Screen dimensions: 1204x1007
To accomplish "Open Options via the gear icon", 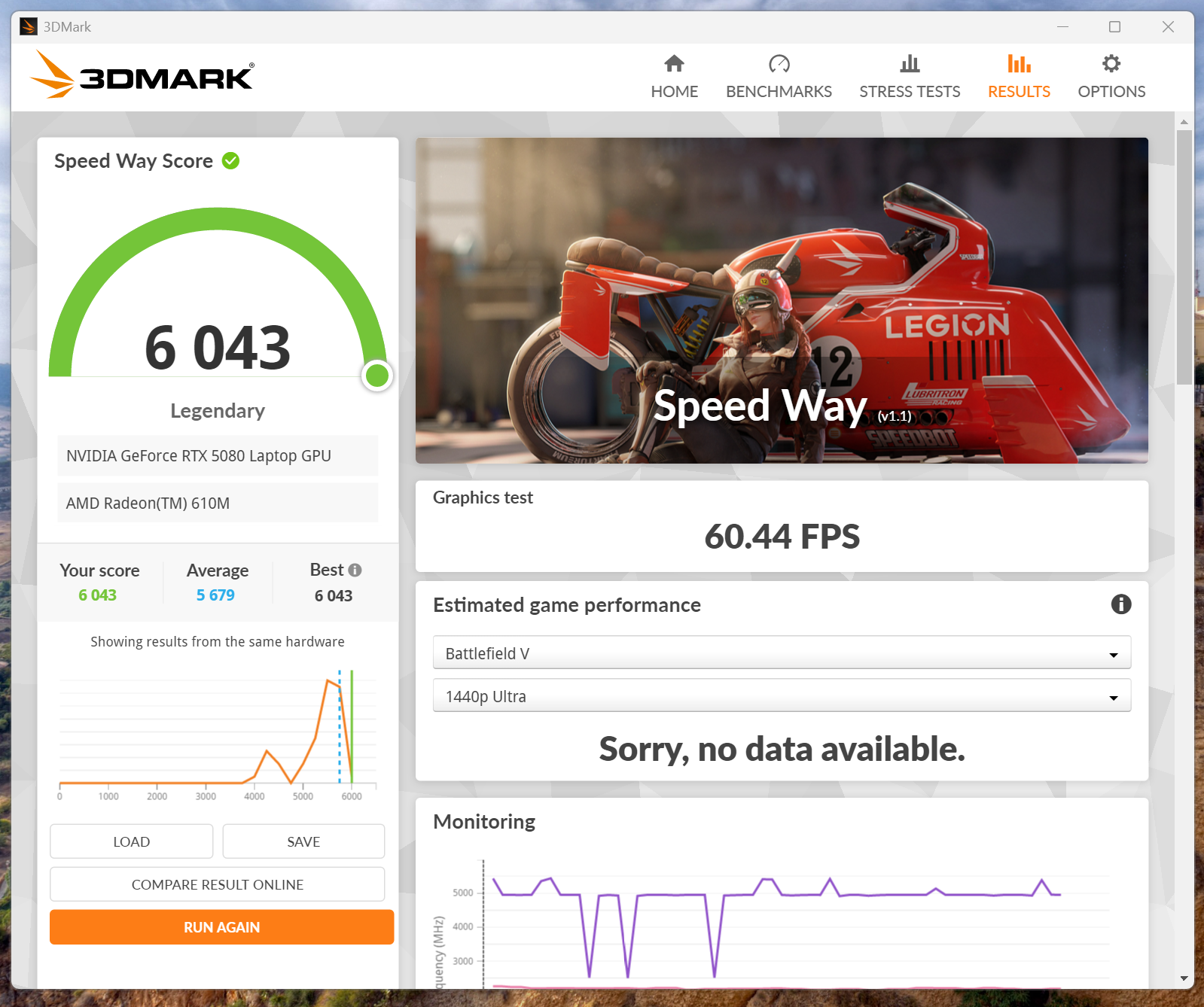I will tap(1111, 64).
